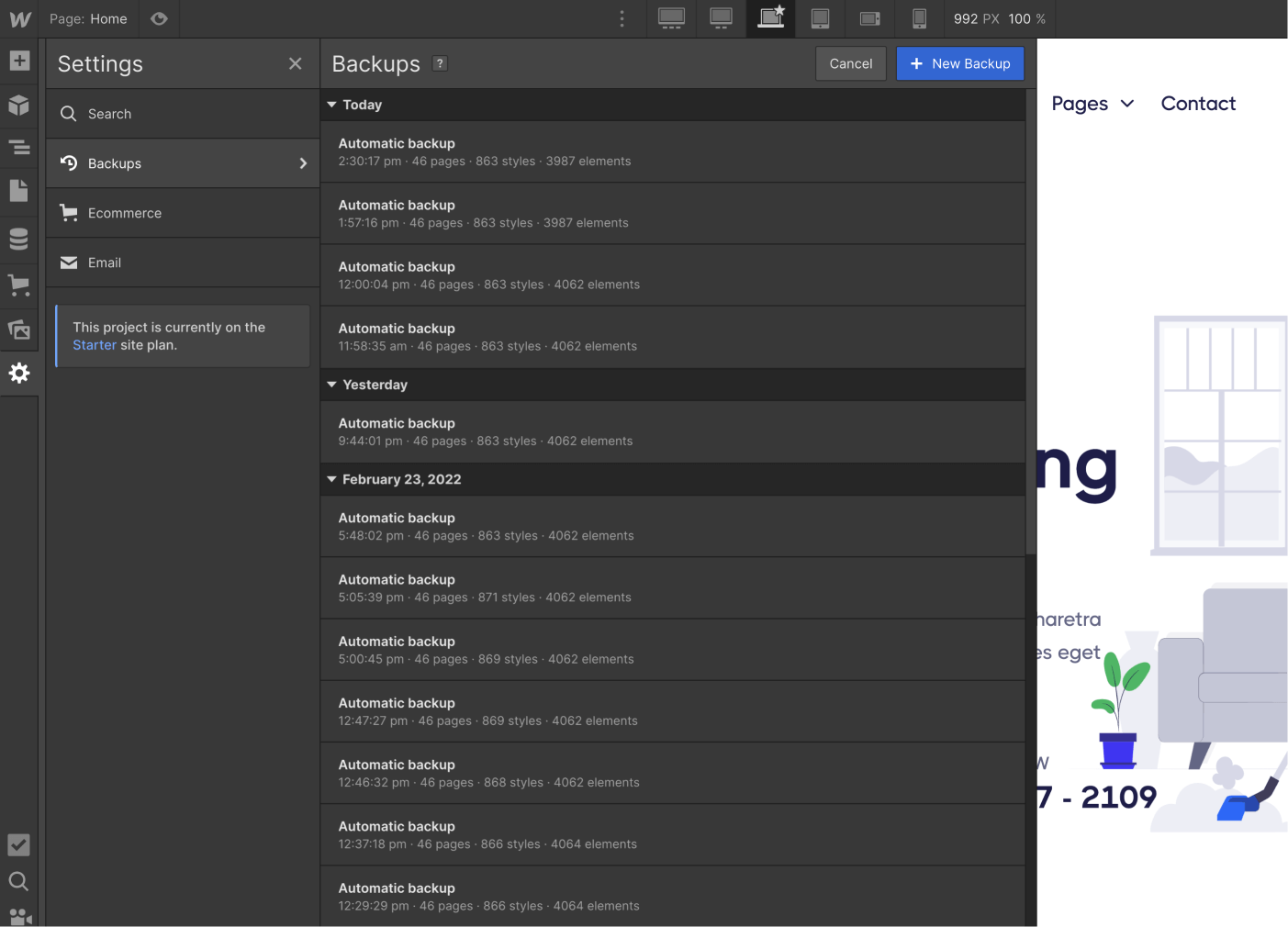1288x927 pixels.
Task: Collapse the February 23, 2022 backups group
Action: point(332,479)
